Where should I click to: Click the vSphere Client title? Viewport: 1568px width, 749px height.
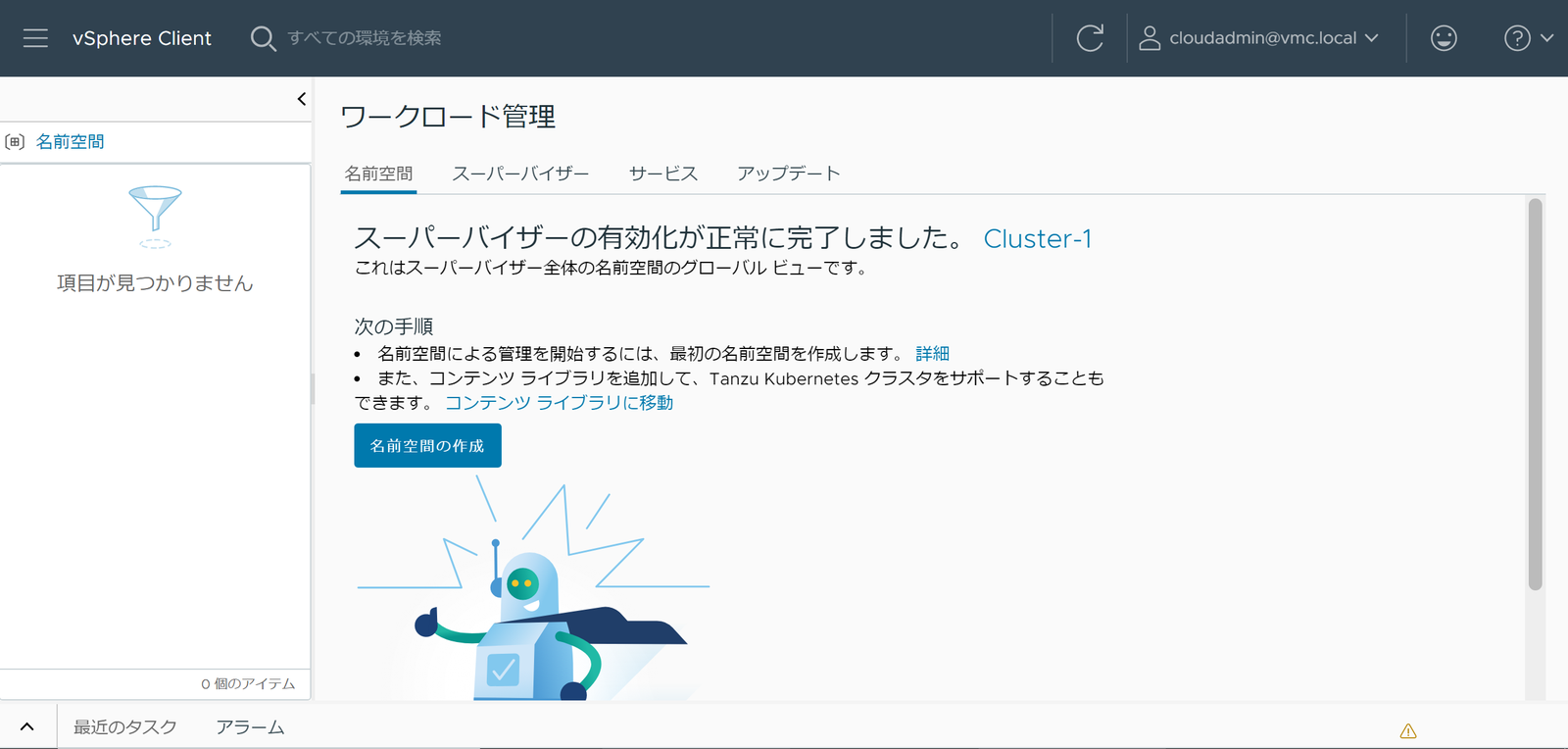pos(142,38)
